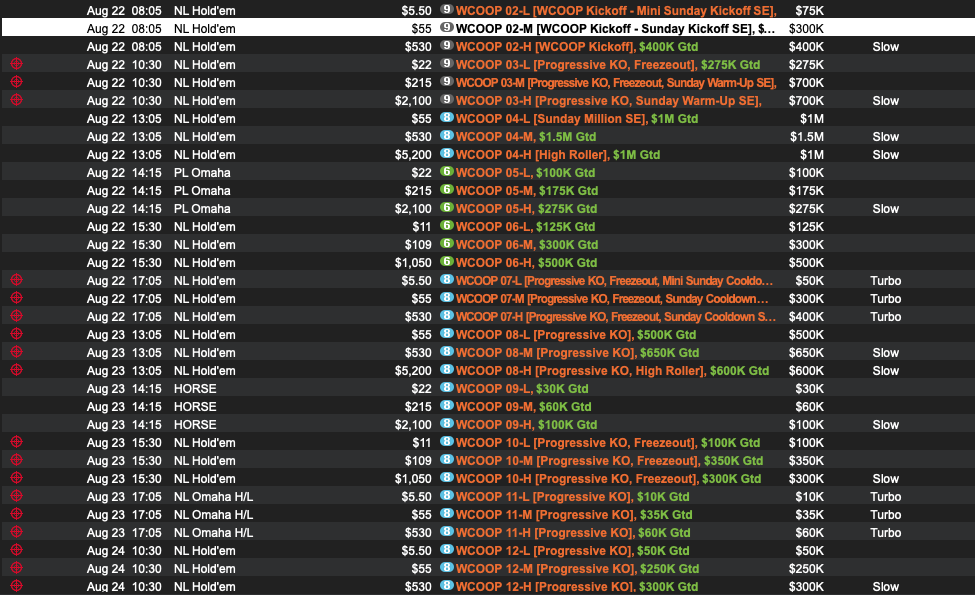Click Aug 24 10:30 start time on WCOOP 12-L row

pyautogui.click(x=124, y=551)
